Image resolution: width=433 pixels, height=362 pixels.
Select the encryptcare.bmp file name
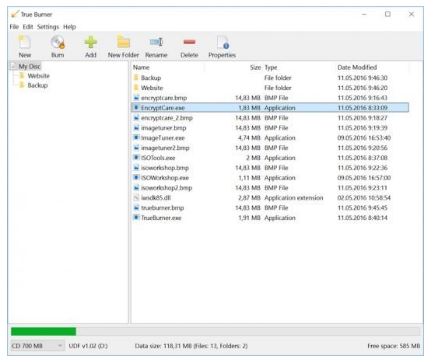pos(164,98)
